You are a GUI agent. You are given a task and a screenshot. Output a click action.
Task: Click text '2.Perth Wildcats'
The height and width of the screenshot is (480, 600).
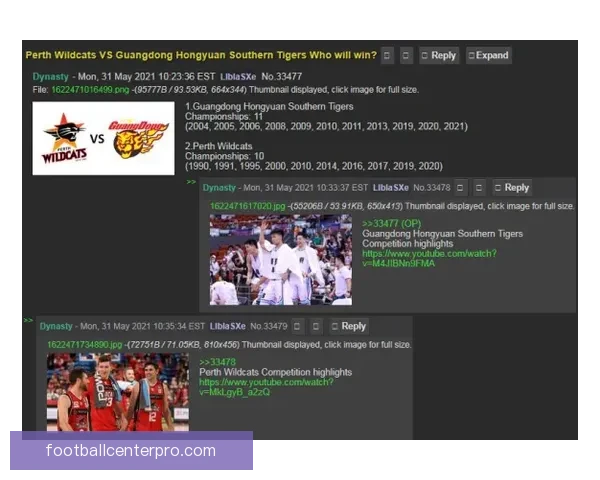[x=218, y=146]
